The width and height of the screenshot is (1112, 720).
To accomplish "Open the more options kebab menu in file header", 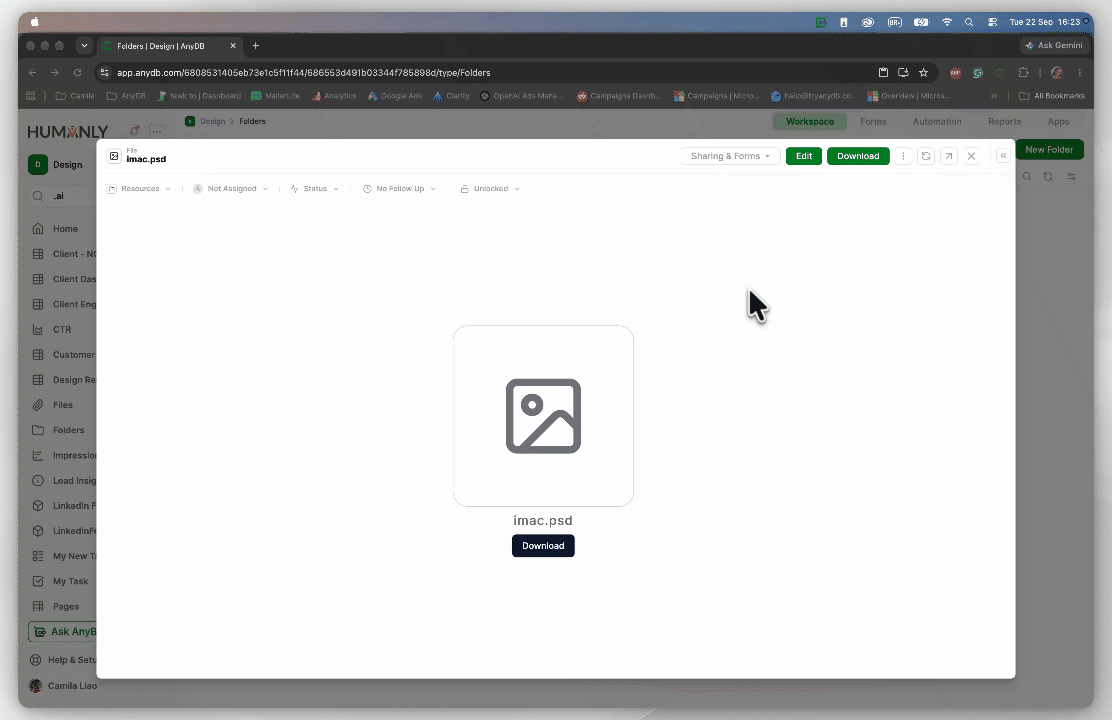I will (x=903, y=156).
